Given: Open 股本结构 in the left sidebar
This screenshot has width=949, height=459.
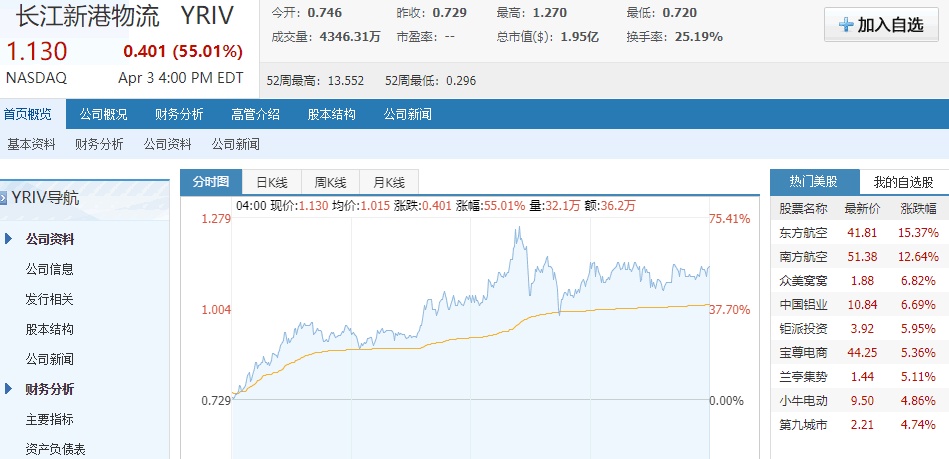Looking at the screenshot, I should [50, 329].
